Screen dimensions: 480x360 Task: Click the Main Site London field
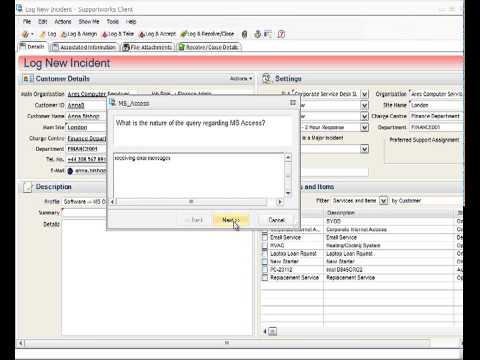[86, 127]
